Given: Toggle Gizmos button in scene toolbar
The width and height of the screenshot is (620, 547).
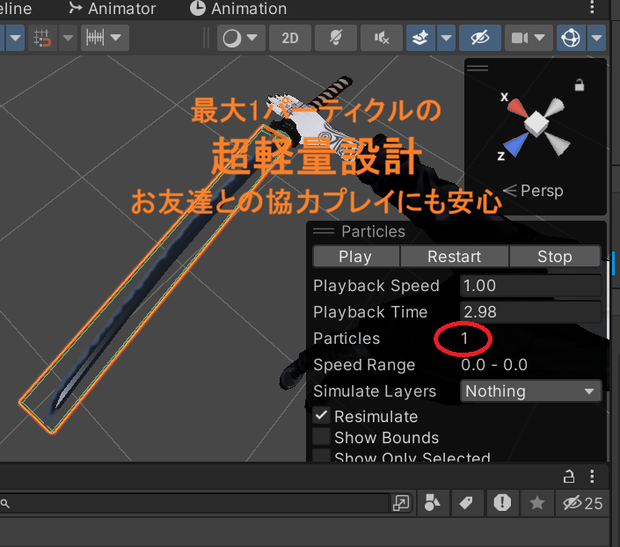Looking at the screenshot, I should [x=571, y=38].
